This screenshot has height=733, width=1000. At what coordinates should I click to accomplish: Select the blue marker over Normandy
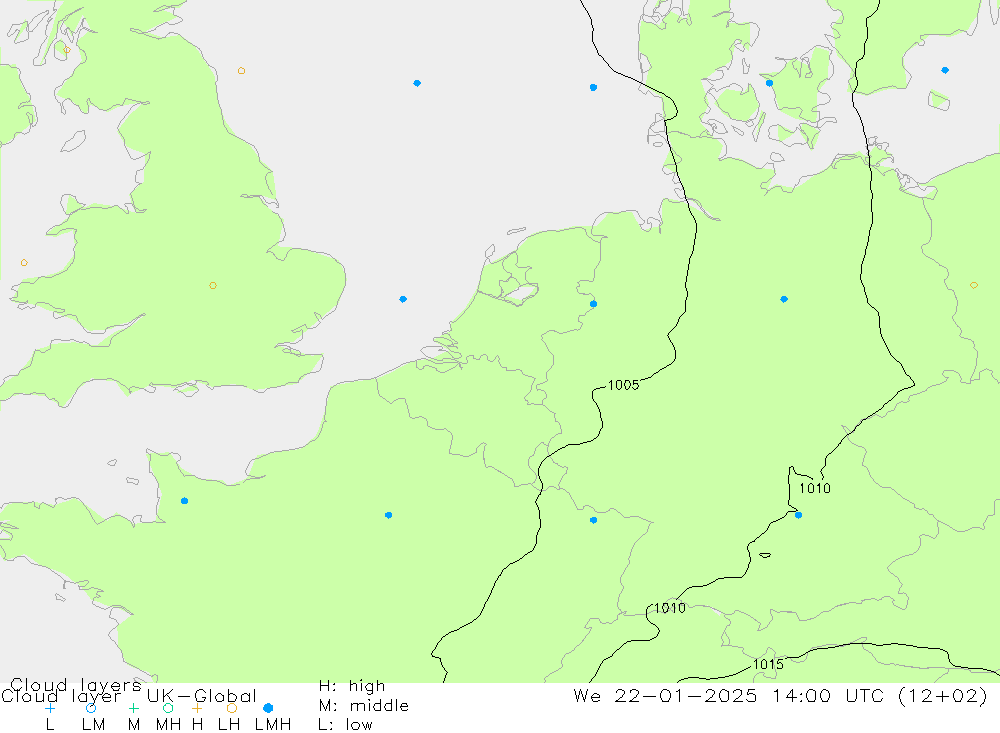(184, 501)
